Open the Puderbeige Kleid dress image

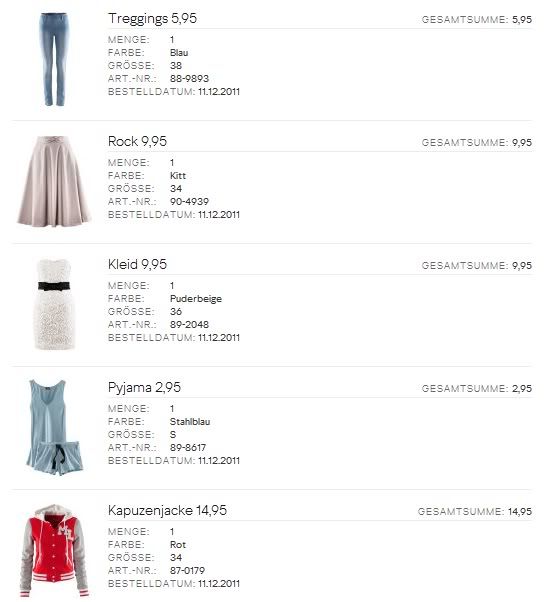click(54, 304)
